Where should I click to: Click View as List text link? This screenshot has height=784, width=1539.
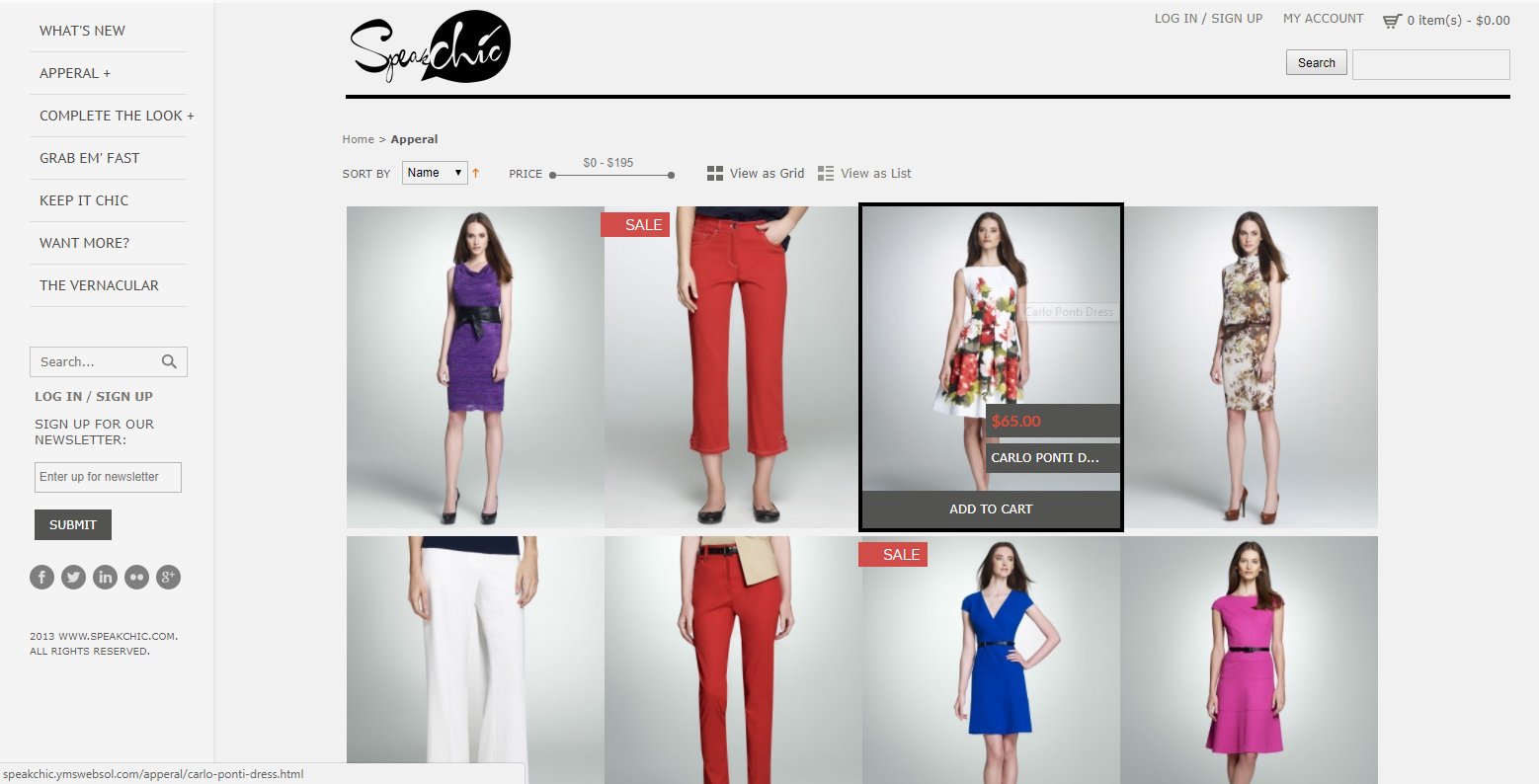coord(876,173)
